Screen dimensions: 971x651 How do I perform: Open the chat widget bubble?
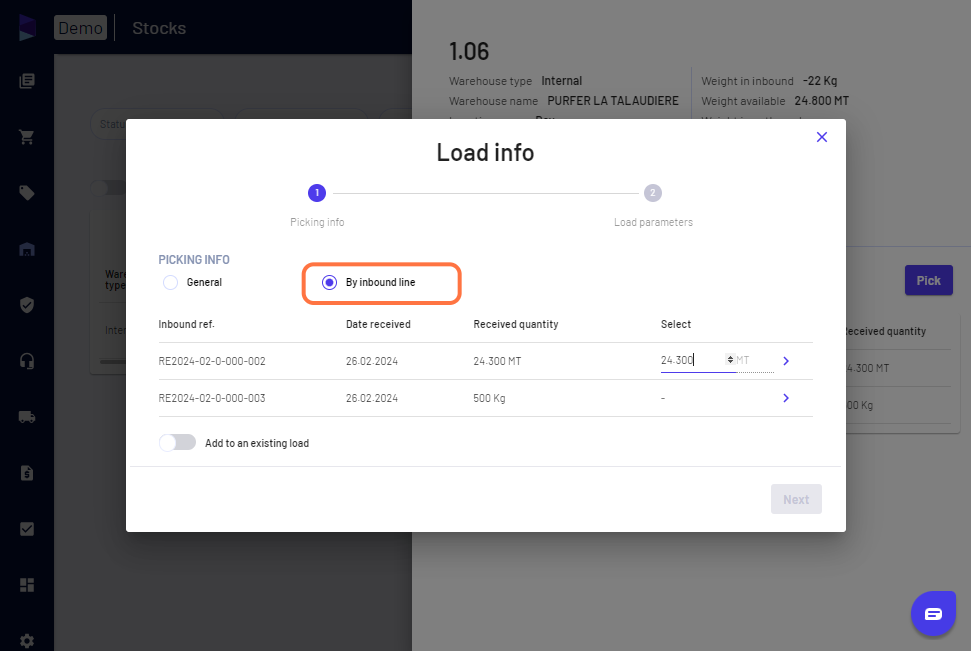click(x=933, y=613)
